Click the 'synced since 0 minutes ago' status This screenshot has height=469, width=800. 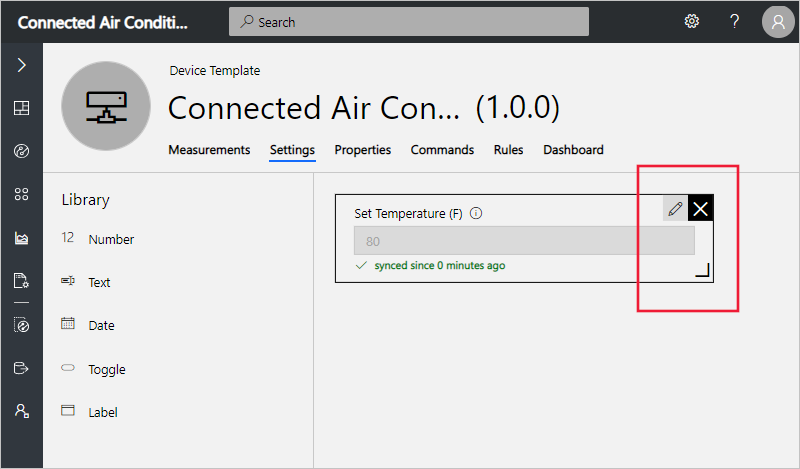coord(431,265)
